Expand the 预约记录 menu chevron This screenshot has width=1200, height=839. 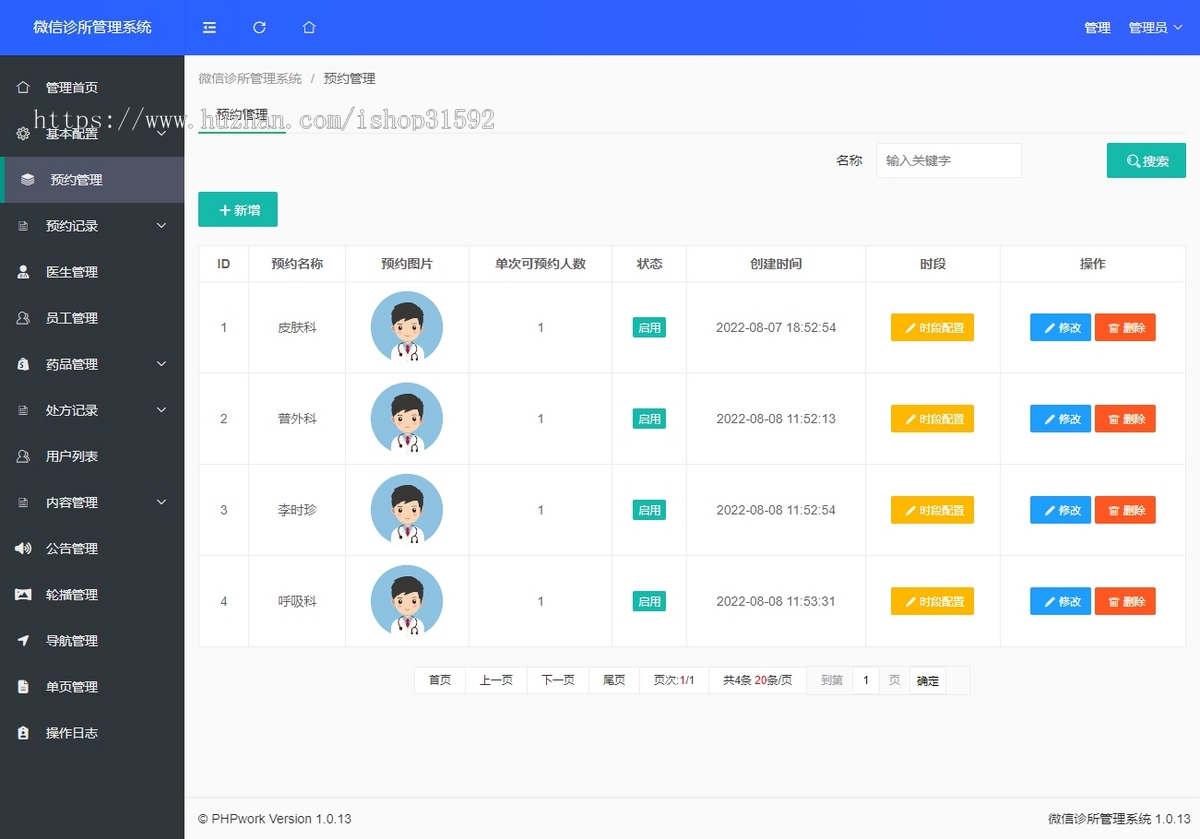coord(162,226)
